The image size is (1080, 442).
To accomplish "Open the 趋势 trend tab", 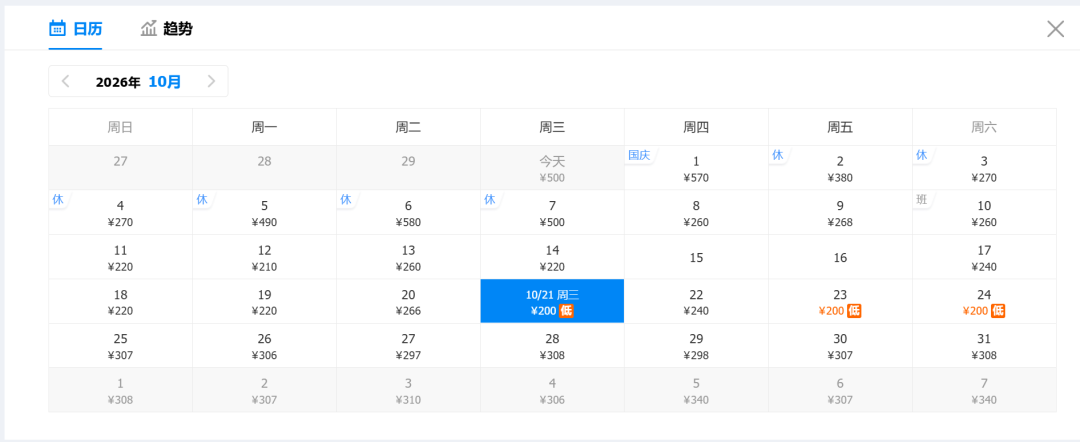I will (167, 29).
